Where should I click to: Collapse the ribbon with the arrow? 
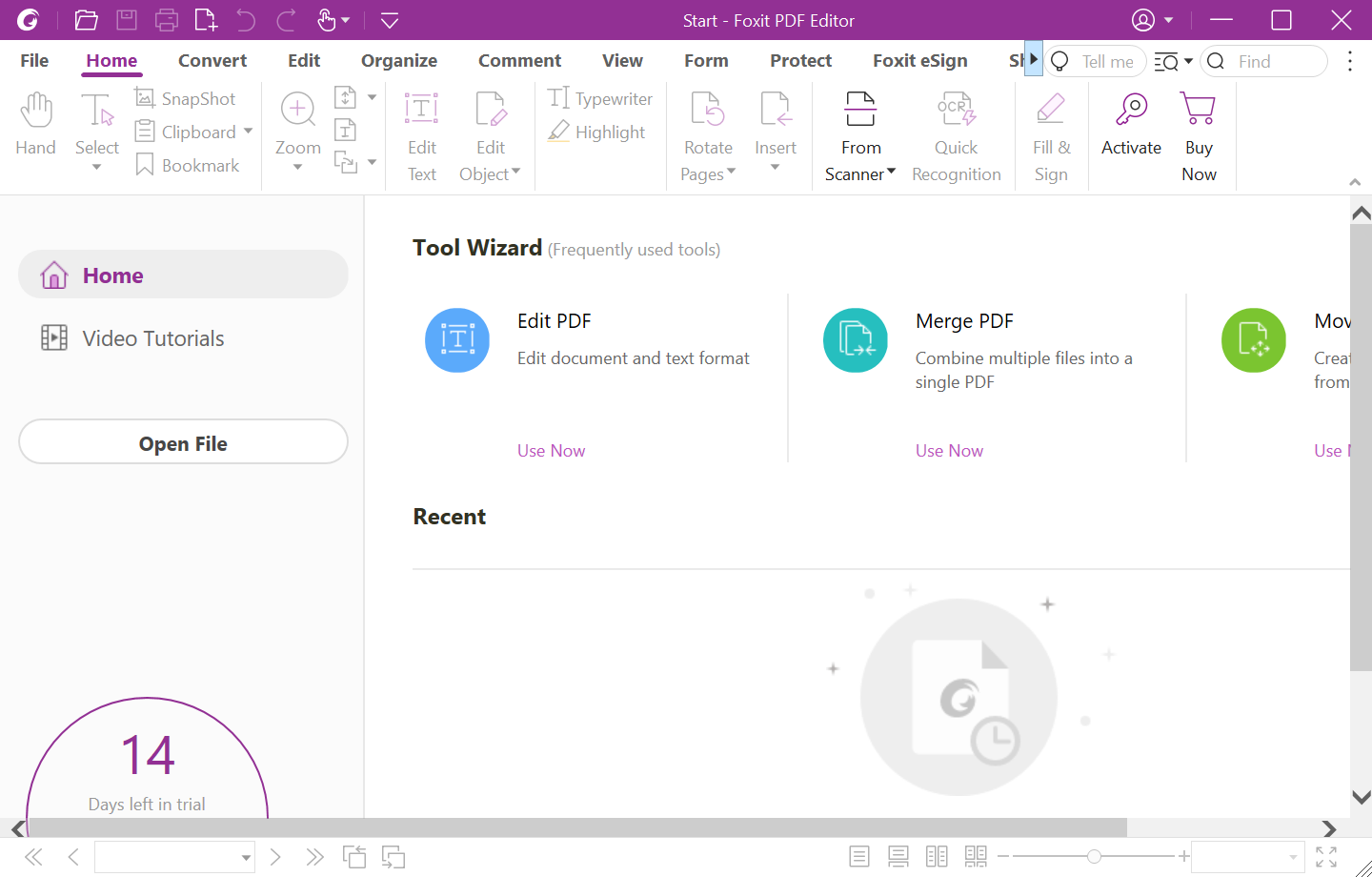[x=1354, y=182]
